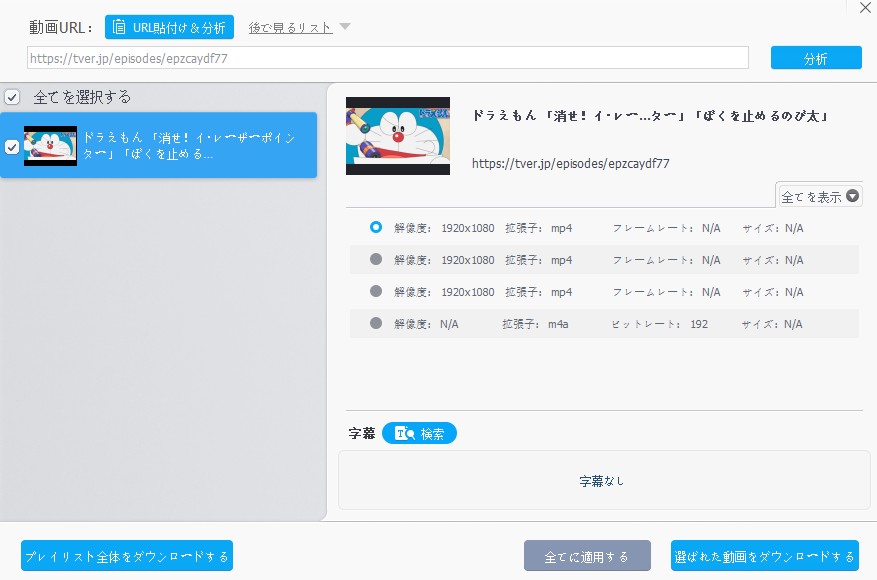Click the URL貼付け＆分析 paste button
Viewport: 877px width, 580px height.
pos(169,27)
